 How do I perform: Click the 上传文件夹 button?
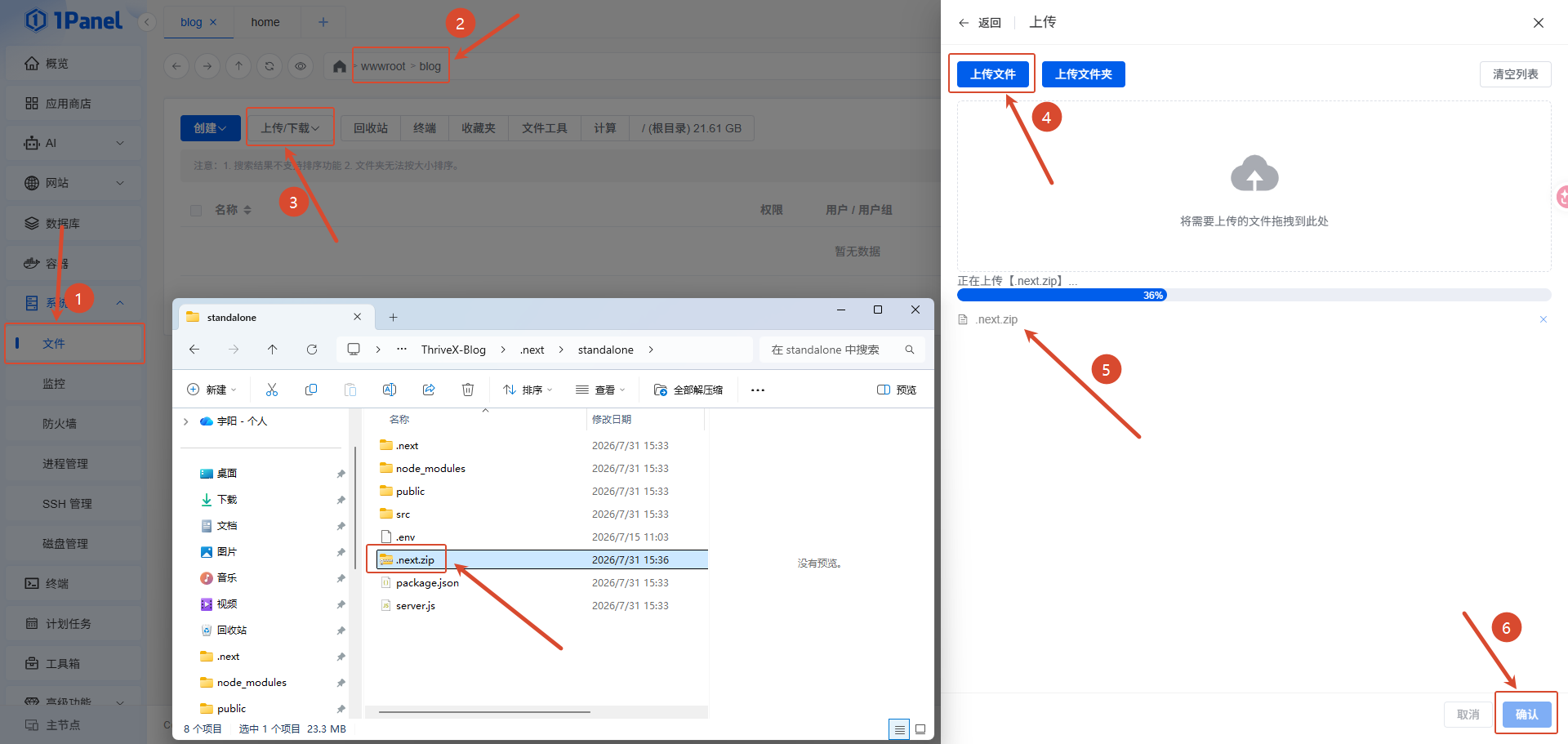[x=1084, y=74]
